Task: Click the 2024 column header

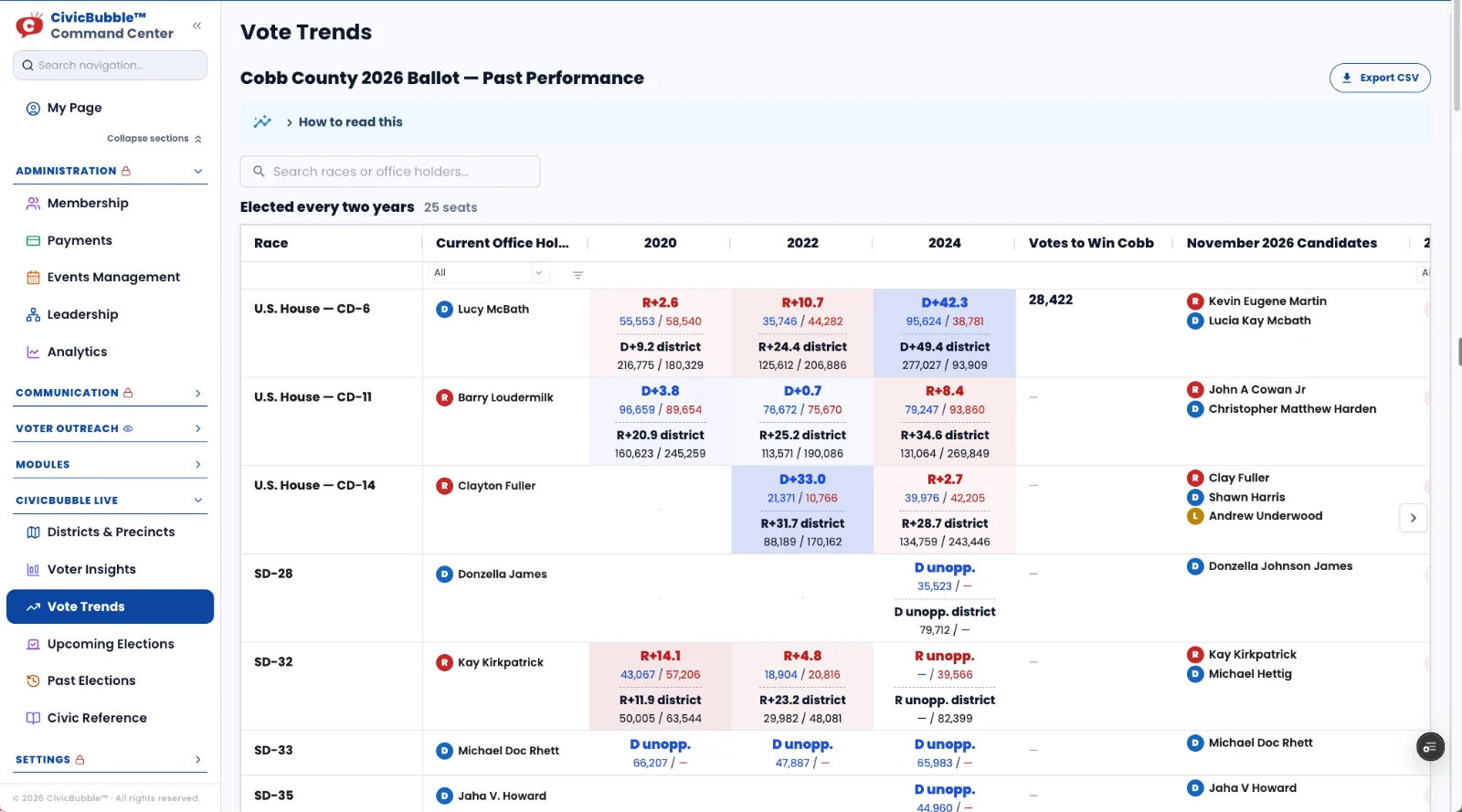Action: (944, 244)
